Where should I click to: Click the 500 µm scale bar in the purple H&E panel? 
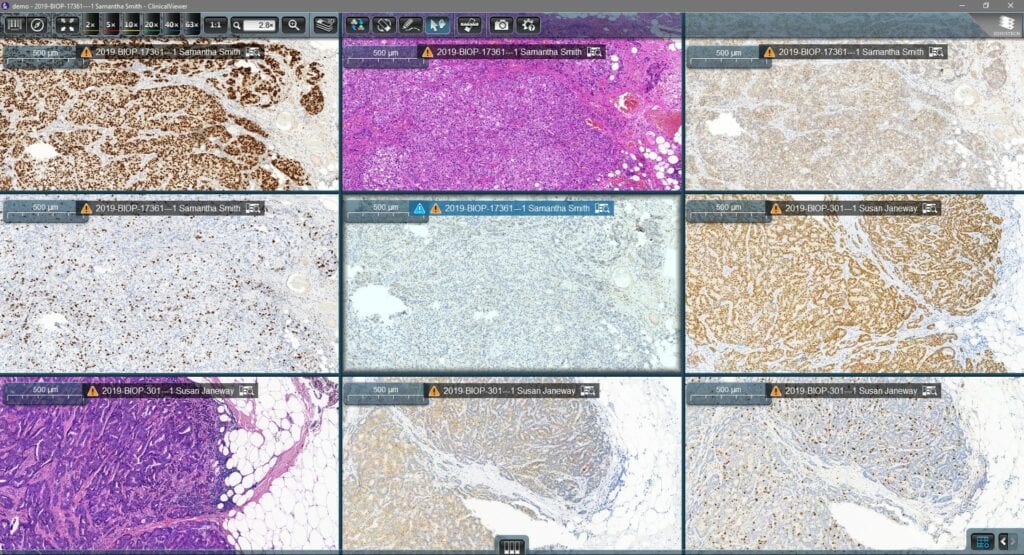[45, 394]
